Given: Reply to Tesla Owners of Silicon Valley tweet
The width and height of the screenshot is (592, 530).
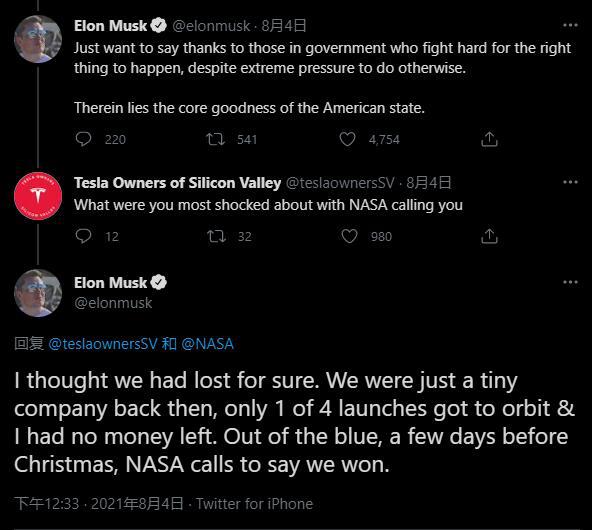Looking at the screenshot, I should 83,236.
